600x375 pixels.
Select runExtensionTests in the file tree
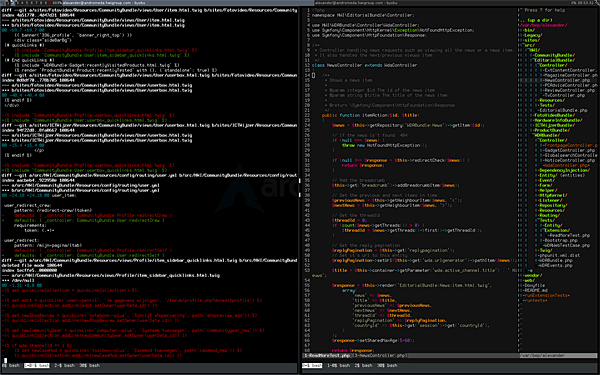(x=546, y=295)
